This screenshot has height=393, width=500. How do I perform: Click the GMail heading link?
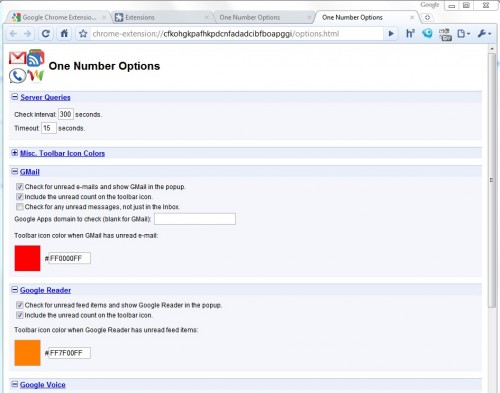point(30,172)
